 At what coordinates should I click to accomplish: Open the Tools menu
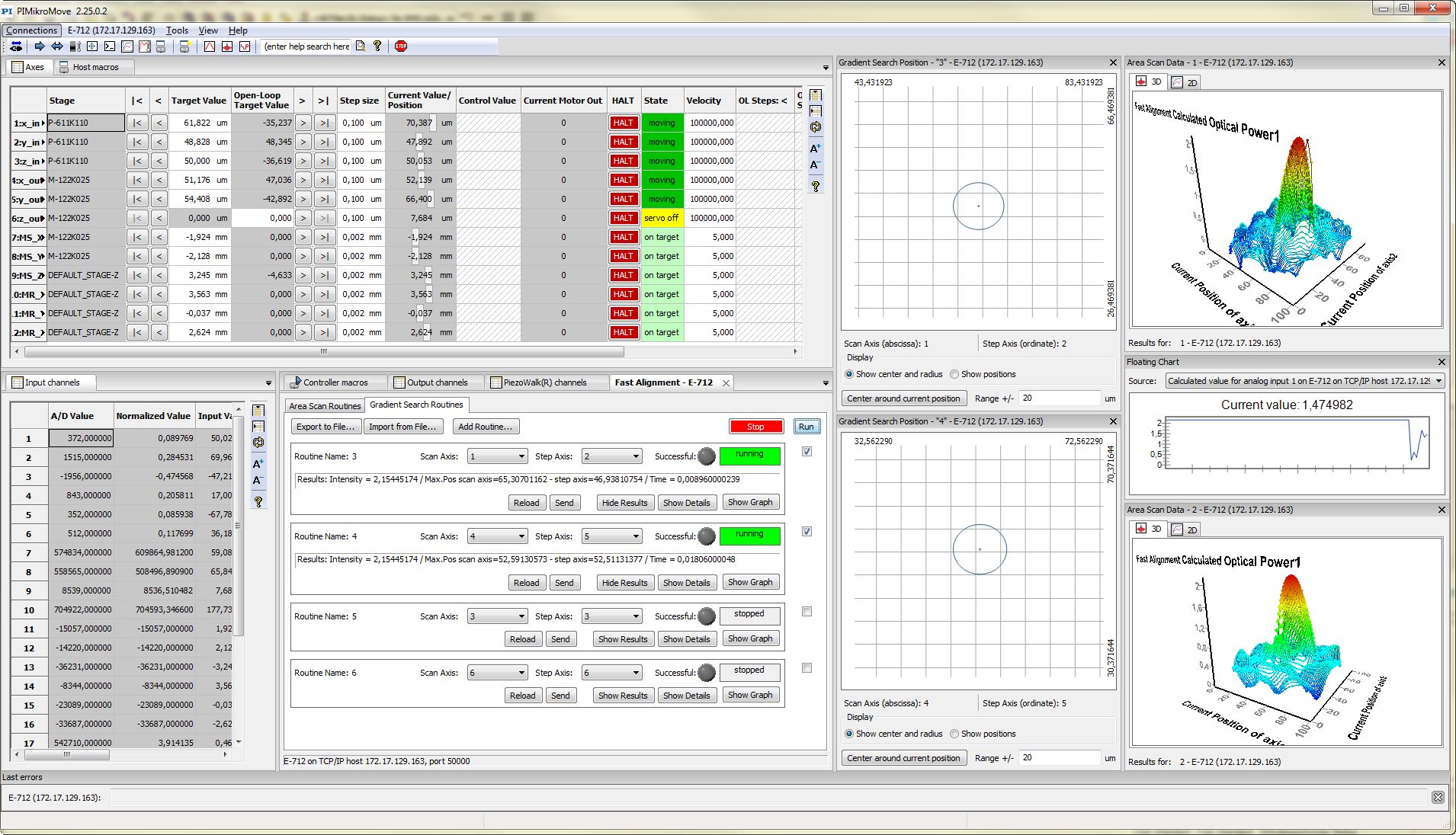[177, 30]
